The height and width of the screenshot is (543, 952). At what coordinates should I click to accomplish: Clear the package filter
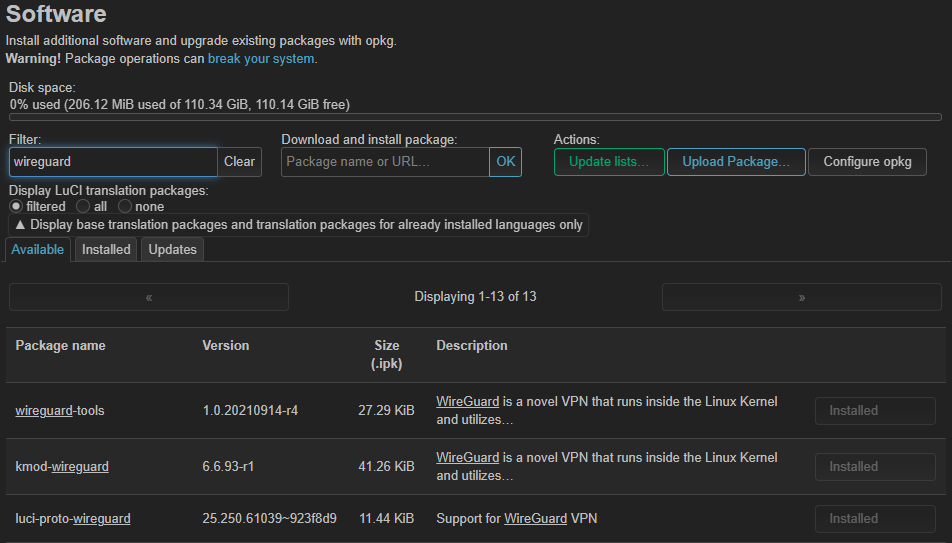coord(239,162)
